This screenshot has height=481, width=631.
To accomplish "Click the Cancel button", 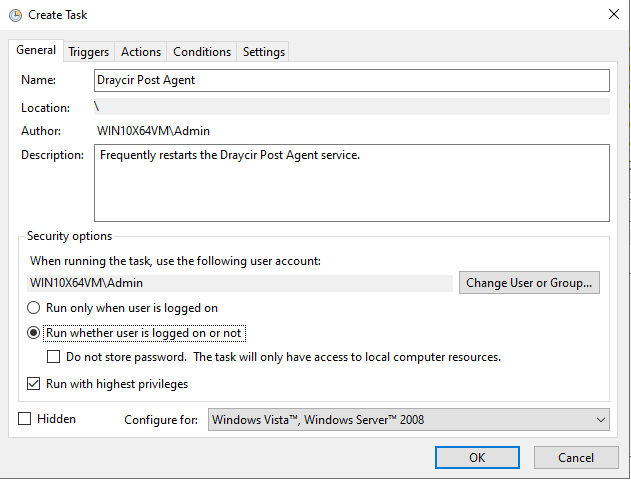I will pos(576,458).
